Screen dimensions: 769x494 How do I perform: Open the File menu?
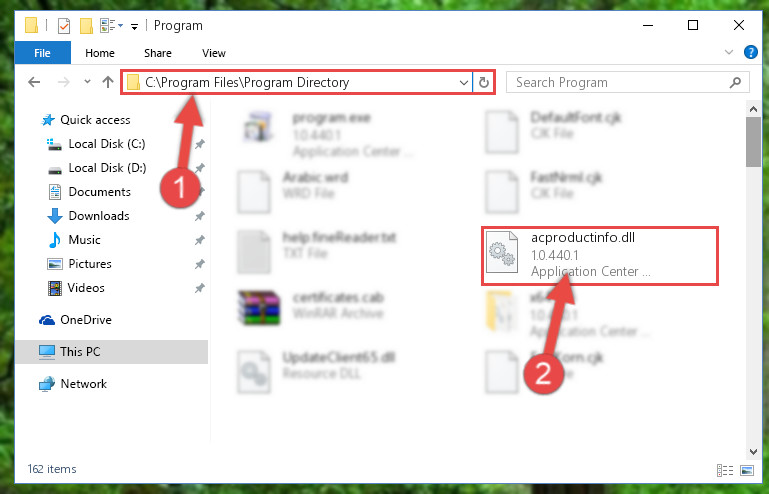tap(42, 53)
